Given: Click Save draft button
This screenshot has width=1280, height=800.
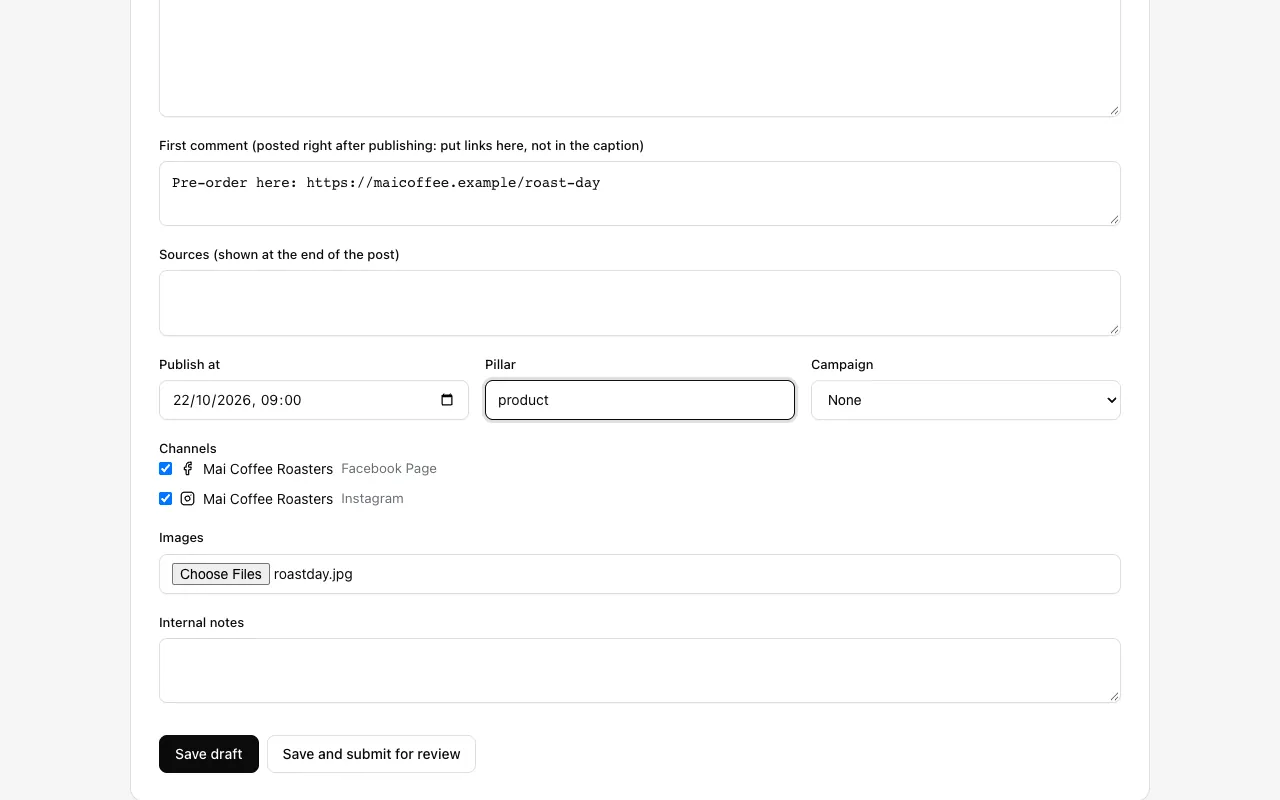Looking at the screenshot, I should (x=209, y=754).
